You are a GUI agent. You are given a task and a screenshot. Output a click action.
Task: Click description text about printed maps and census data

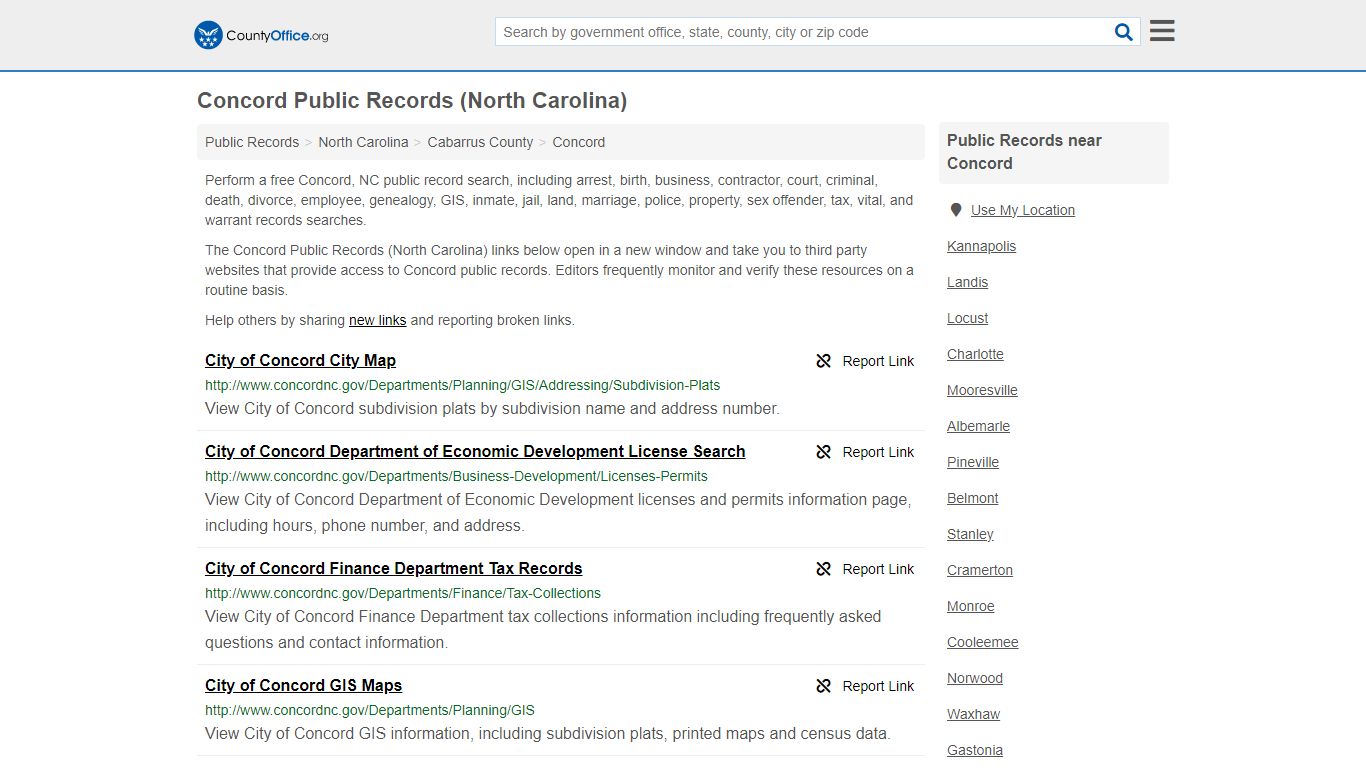coord(547,733)
